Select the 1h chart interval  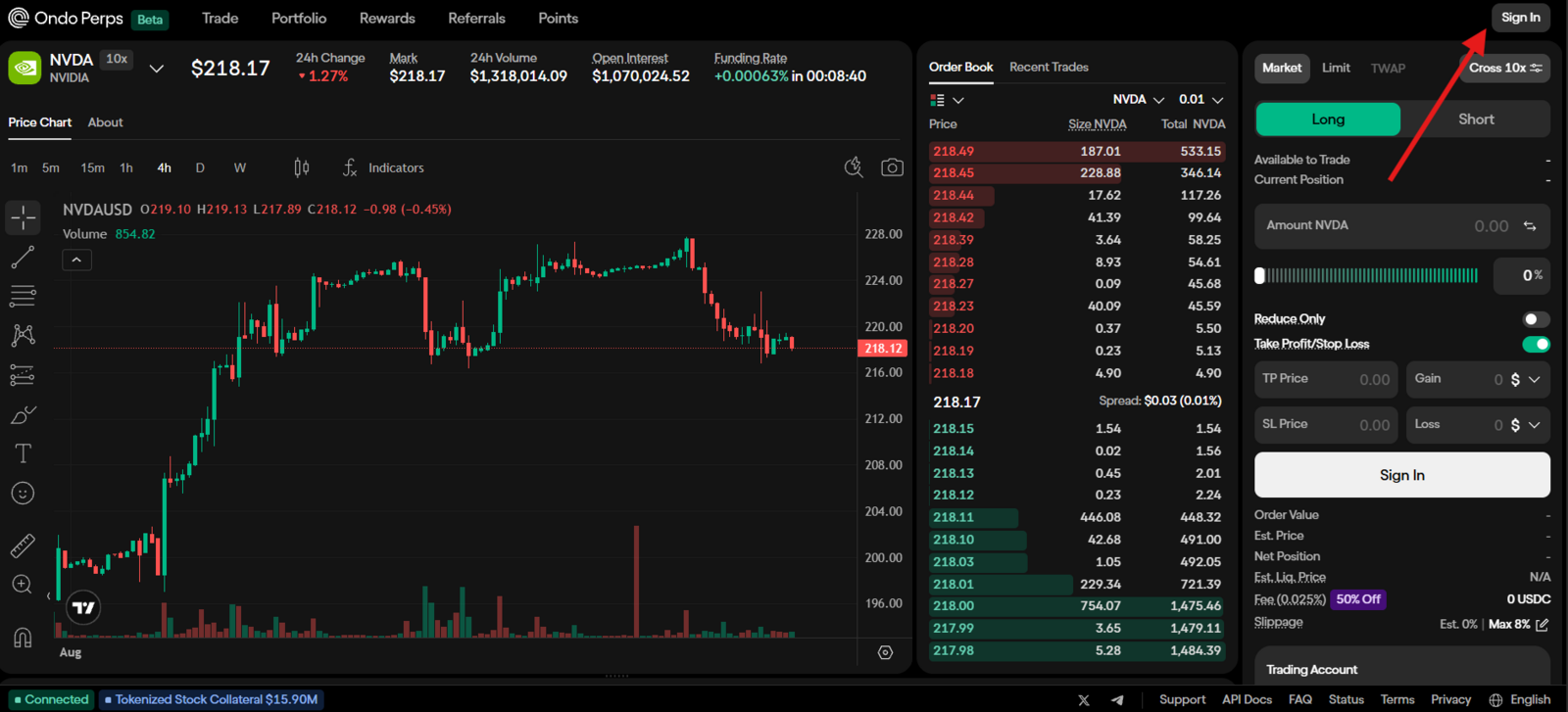coord(126,168)
